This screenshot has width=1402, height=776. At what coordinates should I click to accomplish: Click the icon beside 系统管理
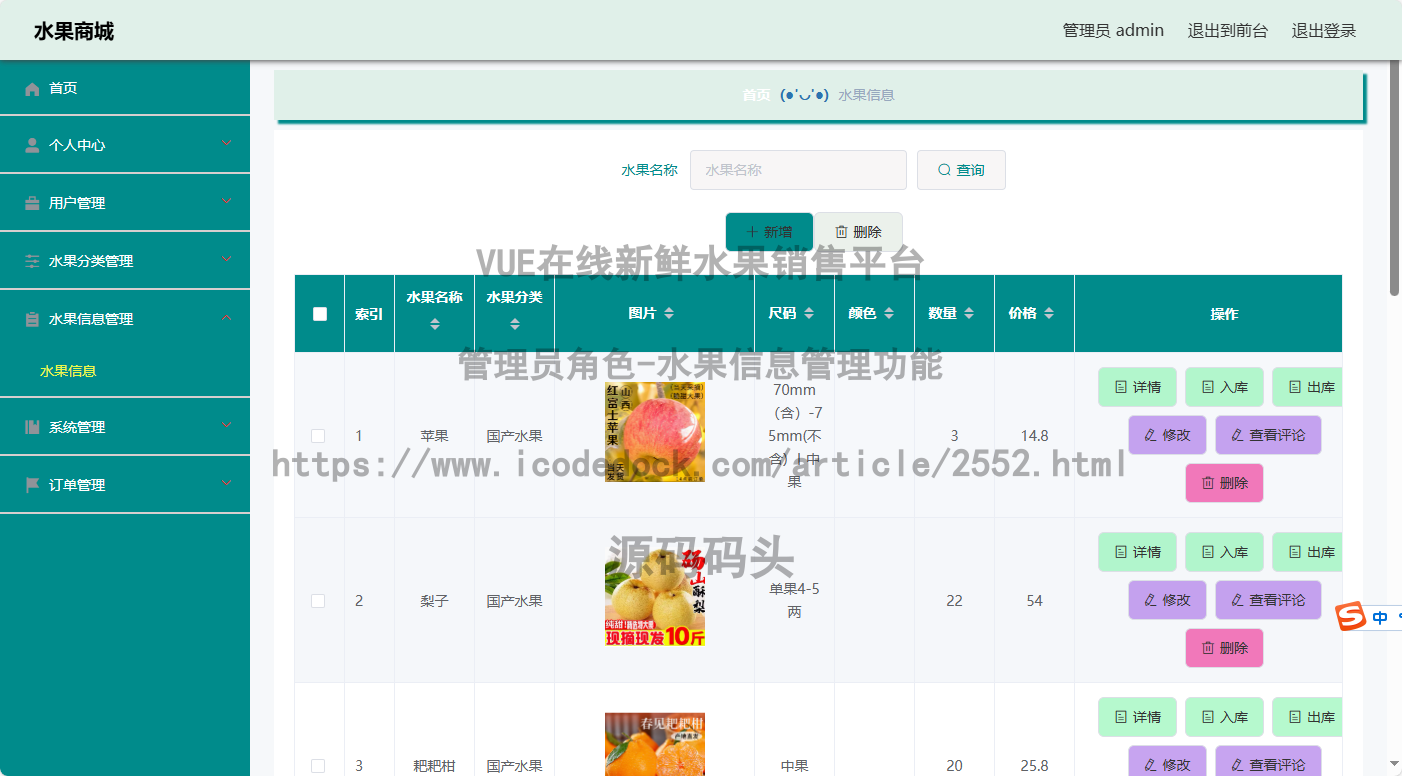[x=32, y=427]
